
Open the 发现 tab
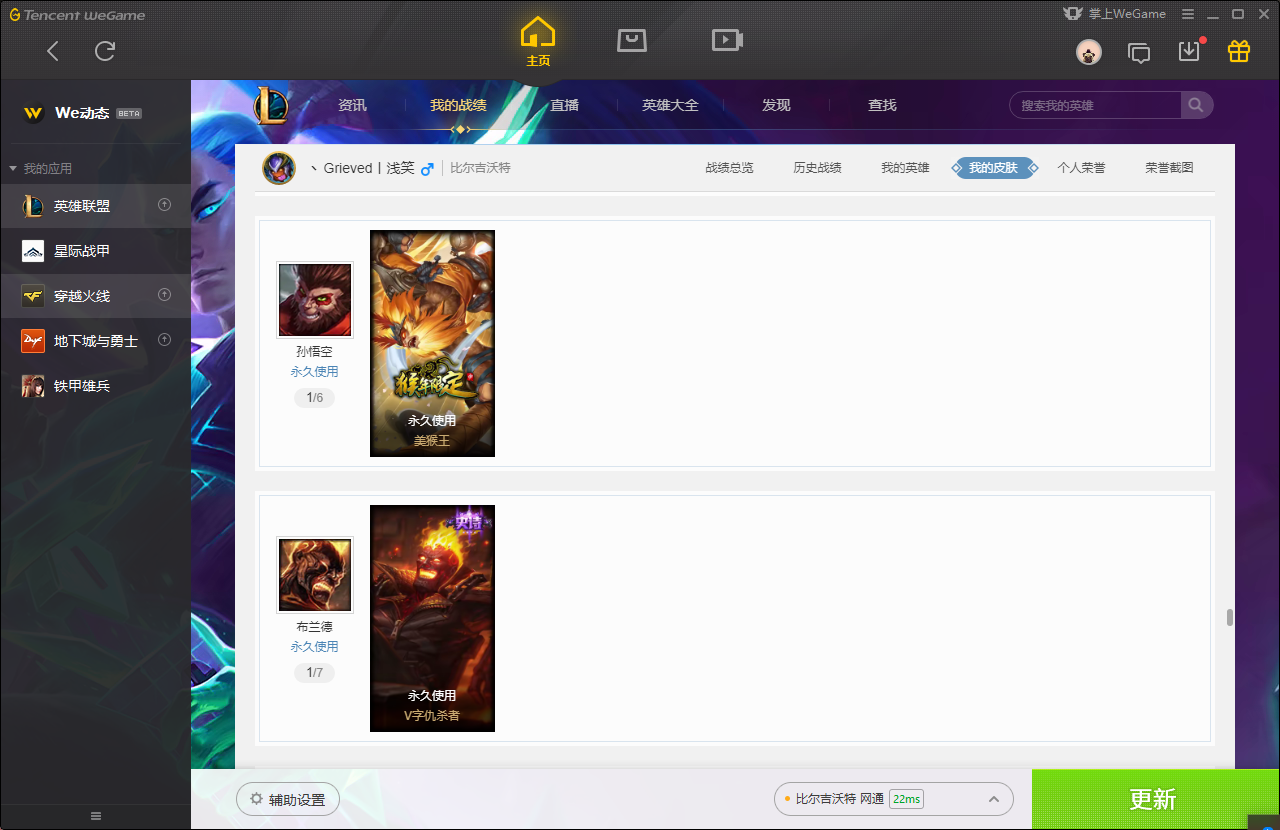776,105
